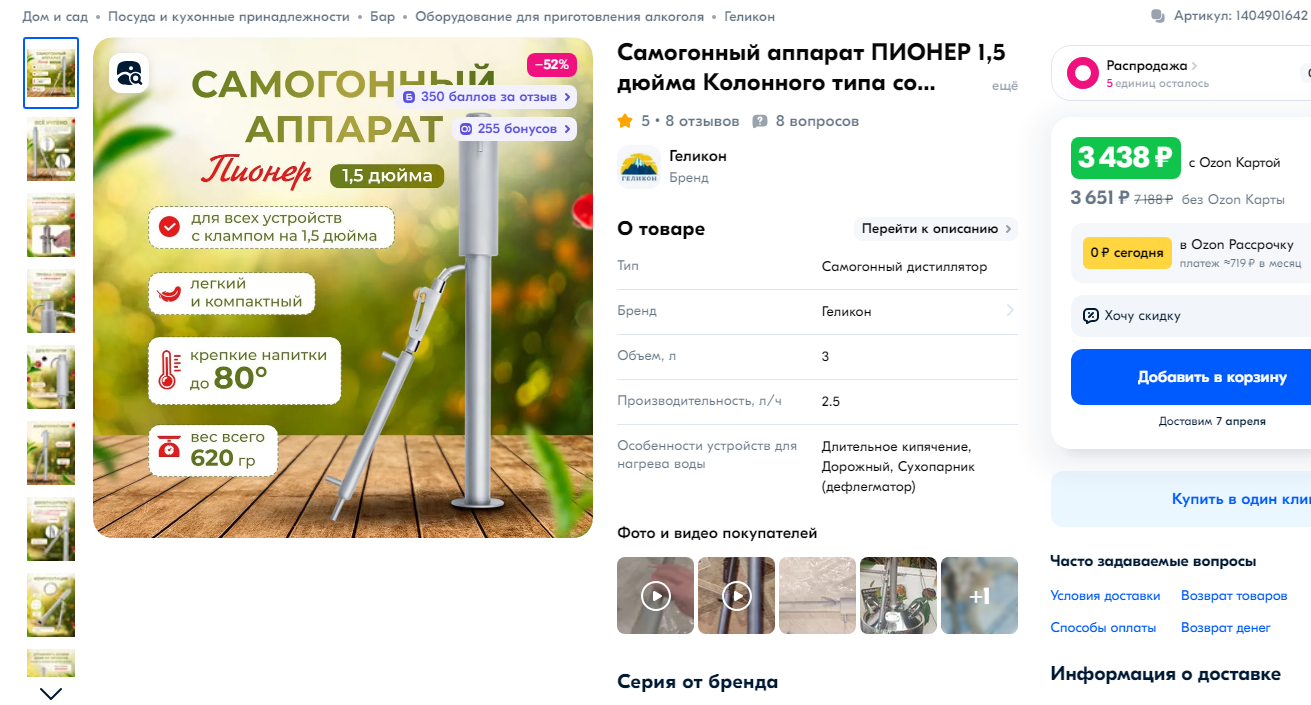
Task: Click the Артикул: 1404901642 text
Action: [1241, 16]
